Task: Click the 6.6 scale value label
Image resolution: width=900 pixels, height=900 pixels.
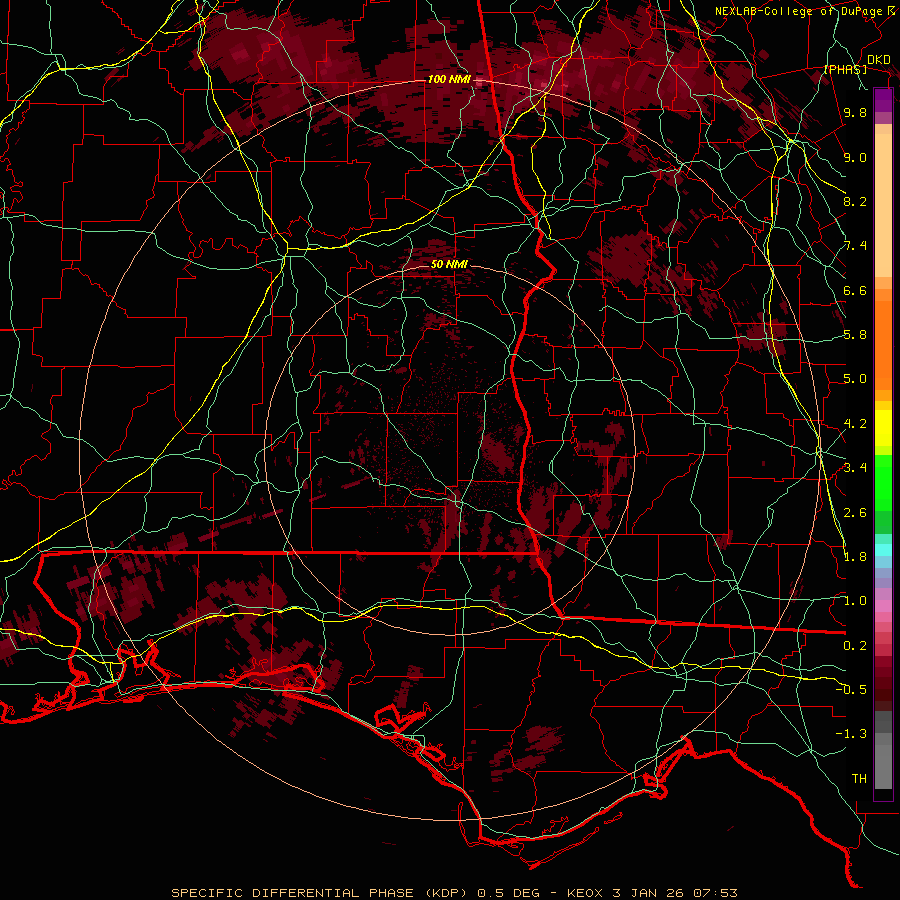Action: point(855,291)
